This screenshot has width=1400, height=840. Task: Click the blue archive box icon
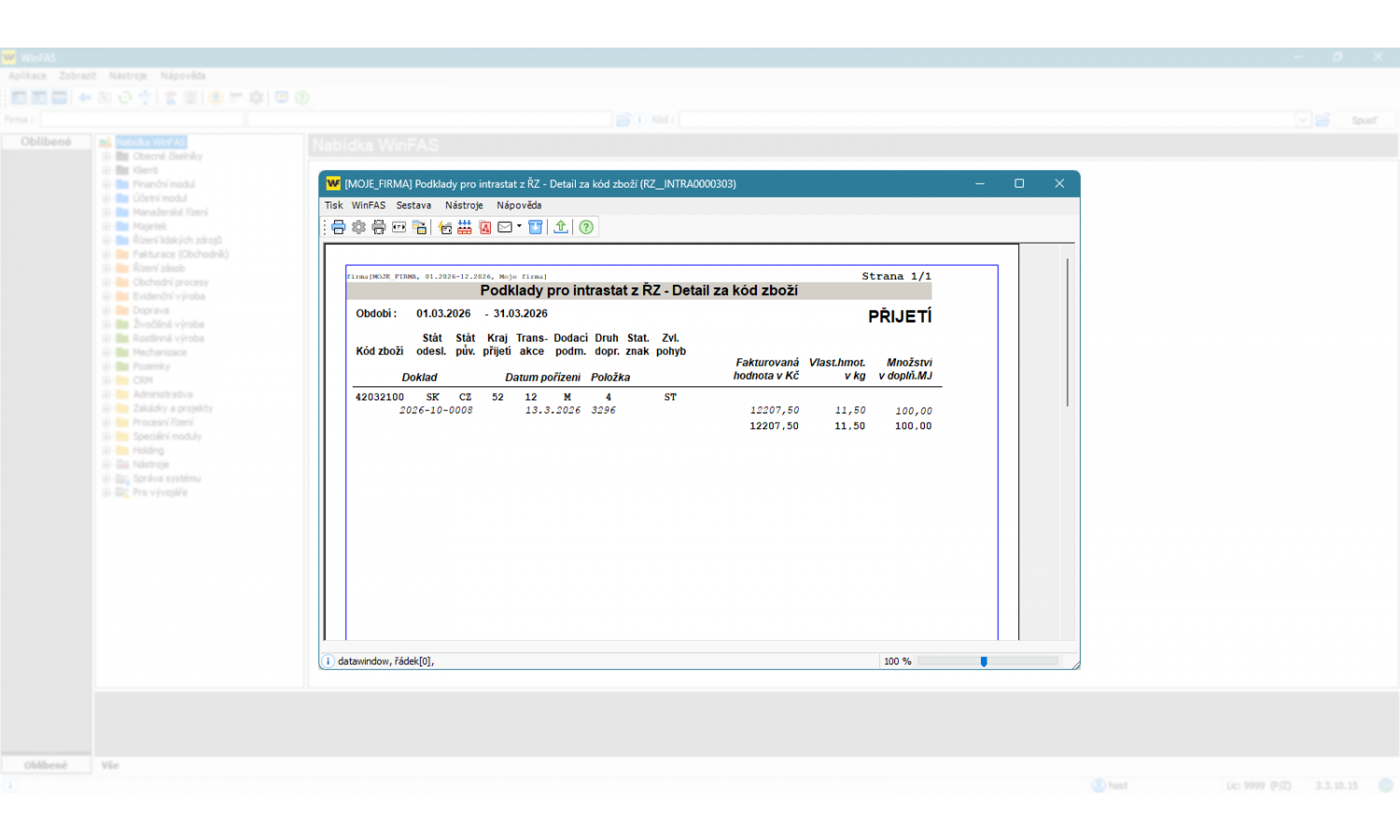pyautogui.click(x=536, y=227)
